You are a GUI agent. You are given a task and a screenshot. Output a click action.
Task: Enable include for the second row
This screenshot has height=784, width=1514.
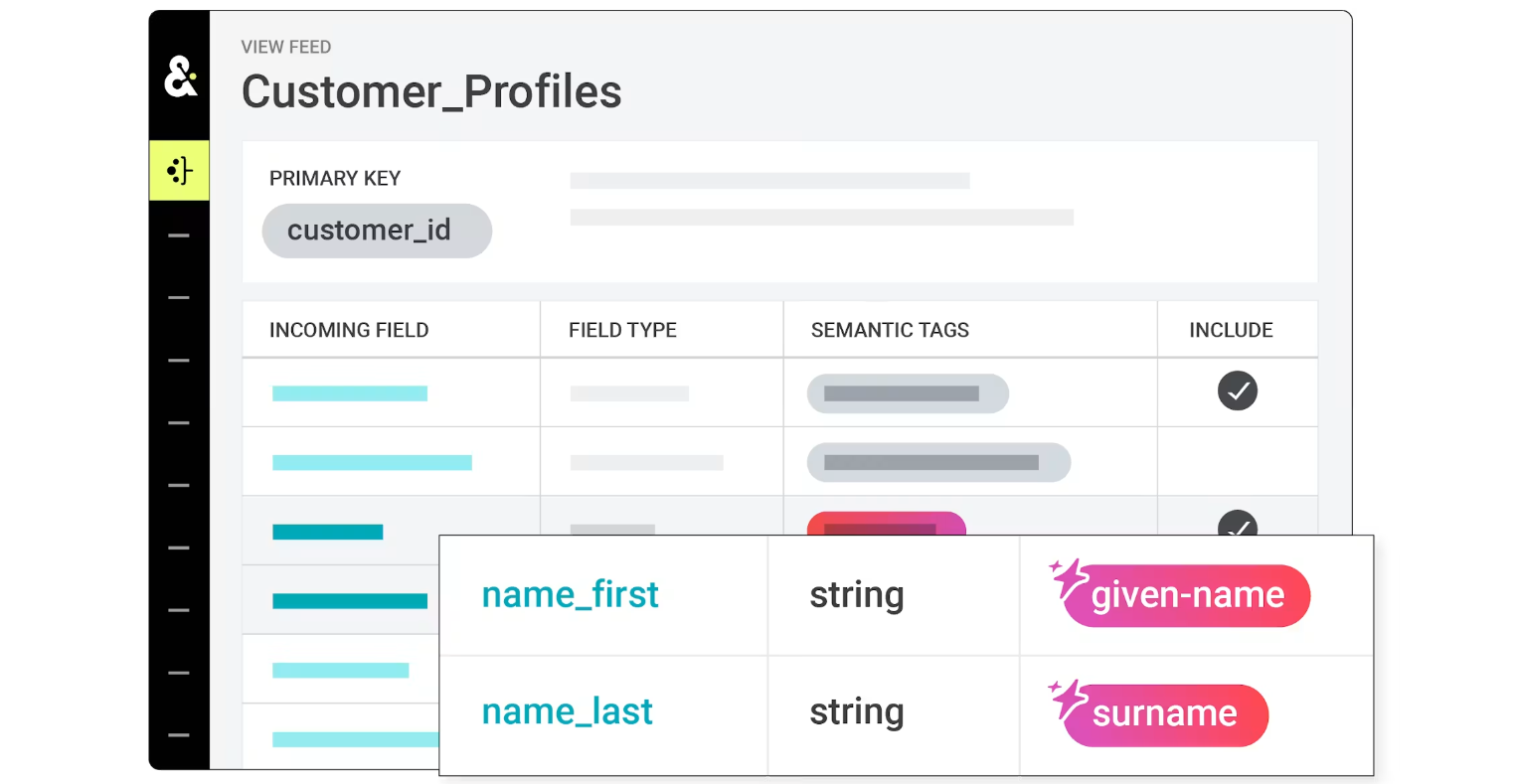click(x=1238, y=462)
